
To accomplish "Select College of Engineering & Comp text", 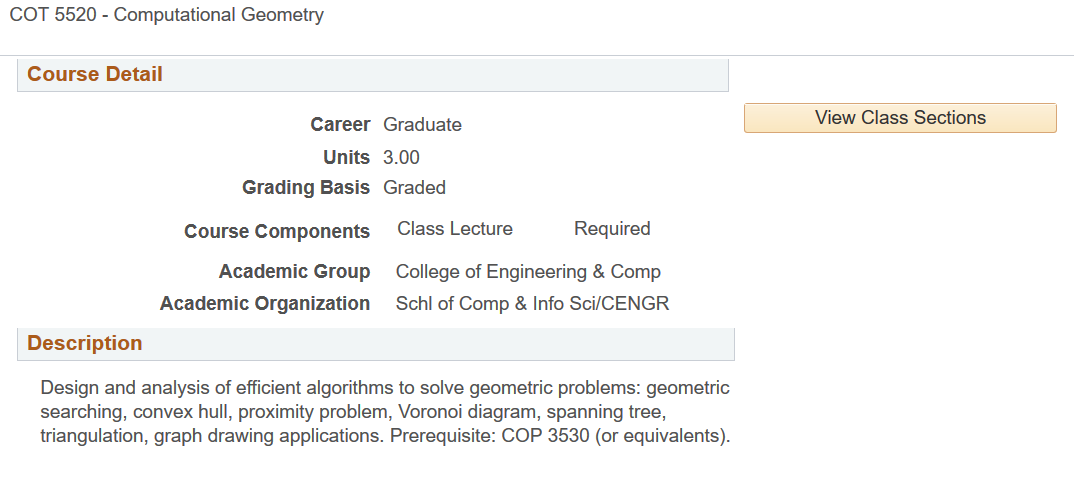I will (528, 272).
